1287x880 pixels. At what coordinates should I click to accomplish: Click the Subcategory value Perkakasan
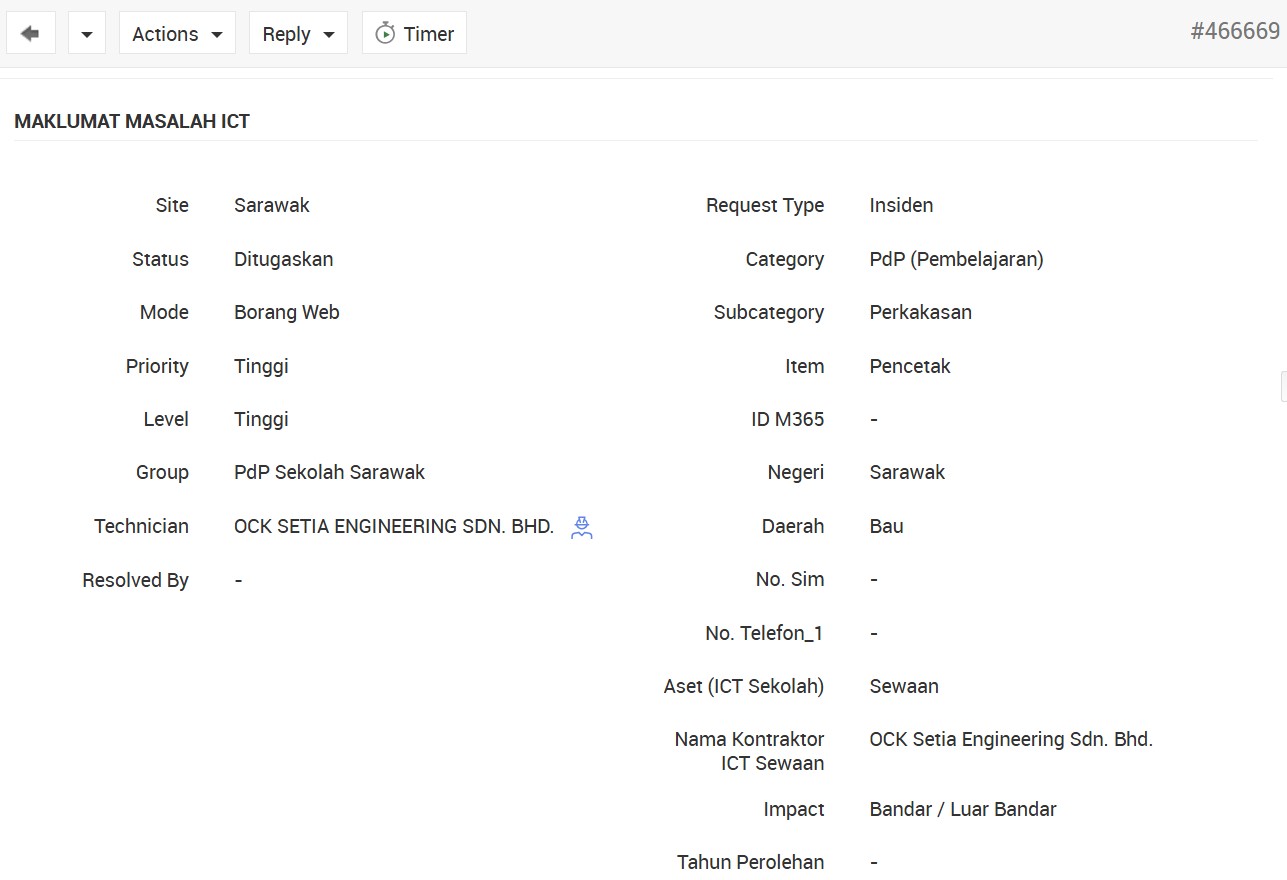coord(920,312)
